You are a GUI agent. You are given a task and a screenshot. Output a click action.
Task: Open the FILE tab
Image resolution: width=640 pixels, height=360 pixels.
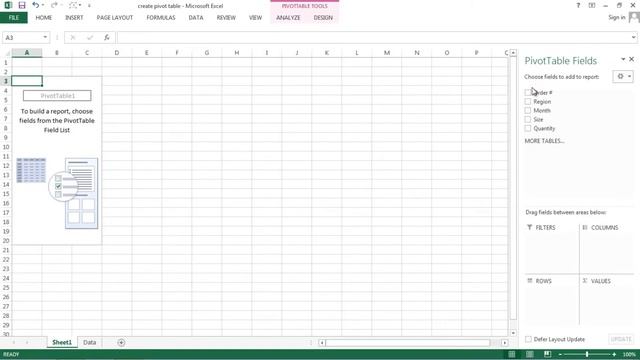(14, 18)
